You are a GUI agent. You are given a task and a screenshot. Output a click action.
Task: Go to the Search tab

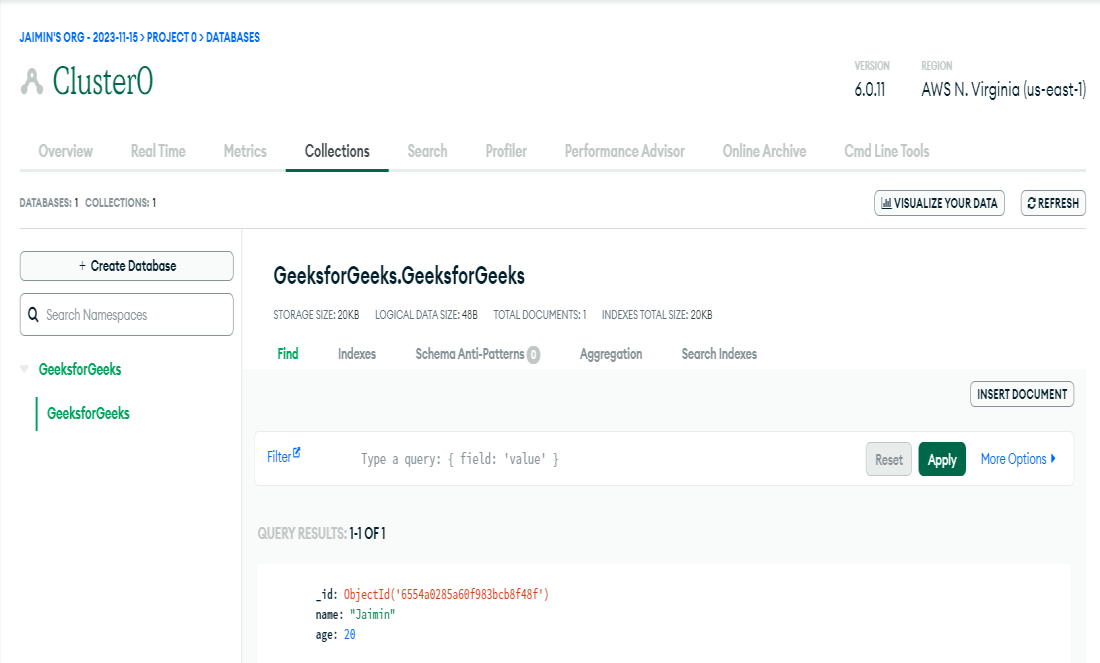coord(427,151)
